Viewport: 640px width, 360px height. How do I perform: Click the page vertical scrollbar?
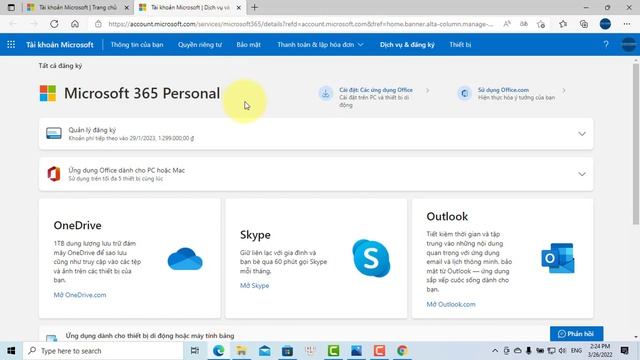pyautogui.click(x=636, y=143)
